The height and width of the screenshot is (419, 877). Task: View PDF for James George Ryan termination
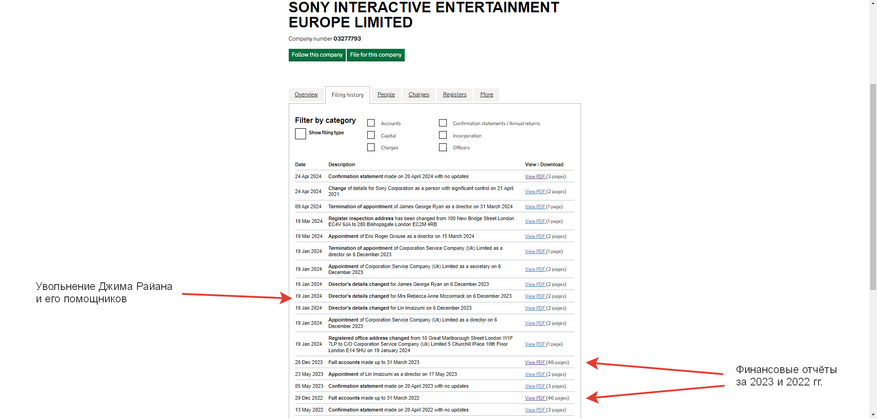(x=535, y=206)
